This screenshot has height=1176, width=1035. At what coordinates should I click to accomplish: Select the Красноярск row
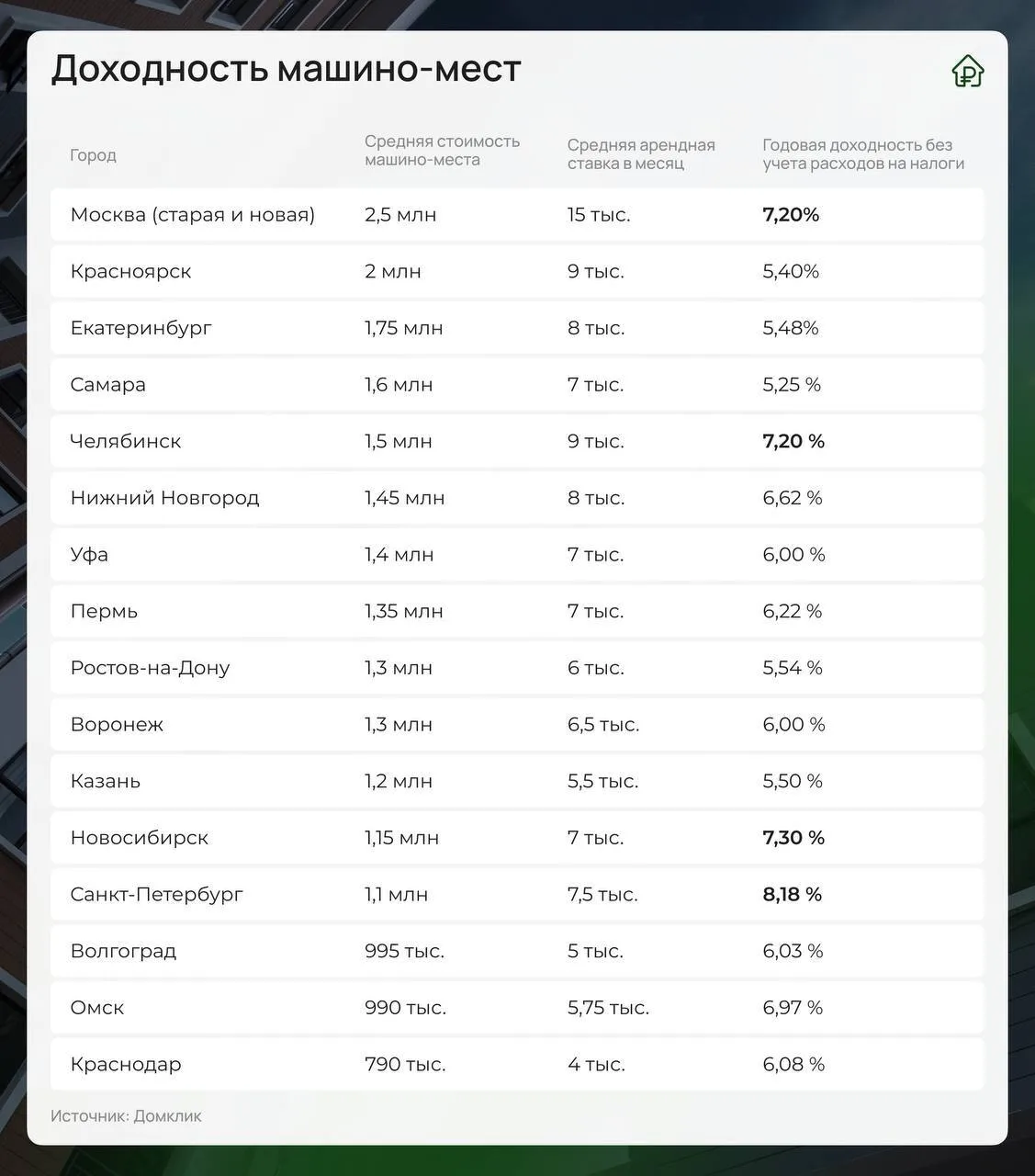(517, 272)
